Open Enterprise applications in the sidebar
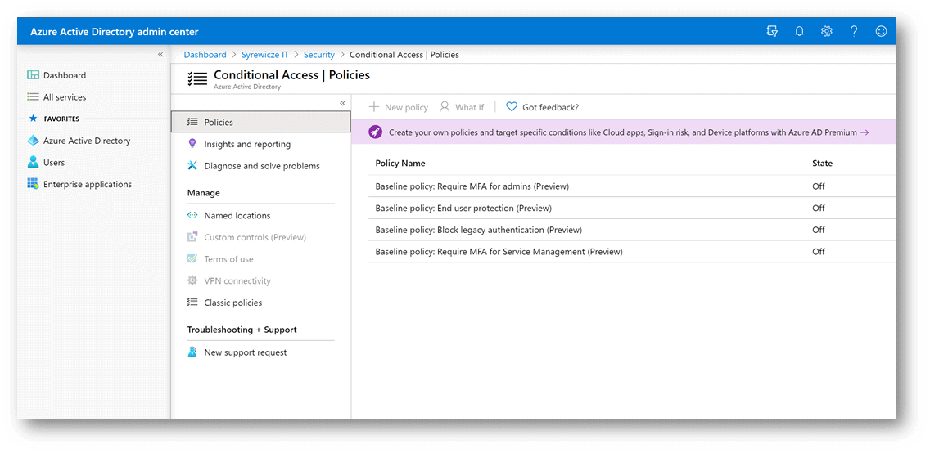 pyautogui.click(x=87, y=184)
